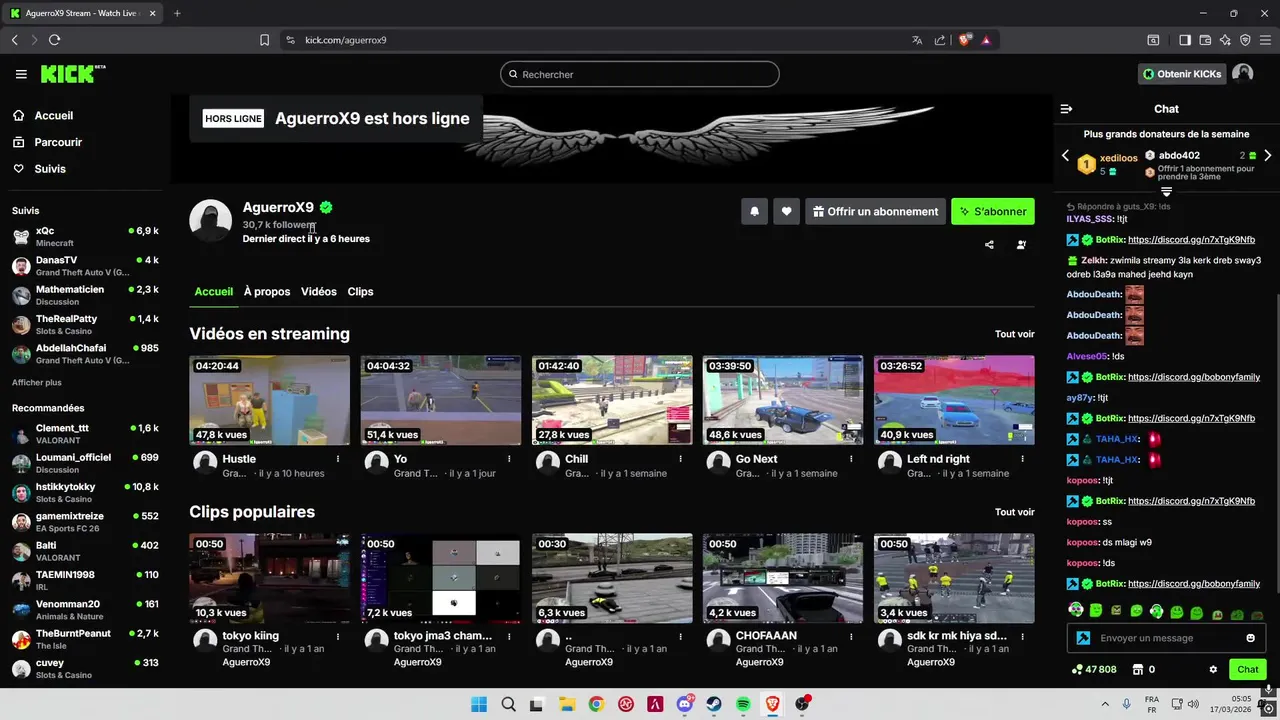1280x720 pixels.
Task: Pick the first headphone frog emote
Action: (1076, 610)
